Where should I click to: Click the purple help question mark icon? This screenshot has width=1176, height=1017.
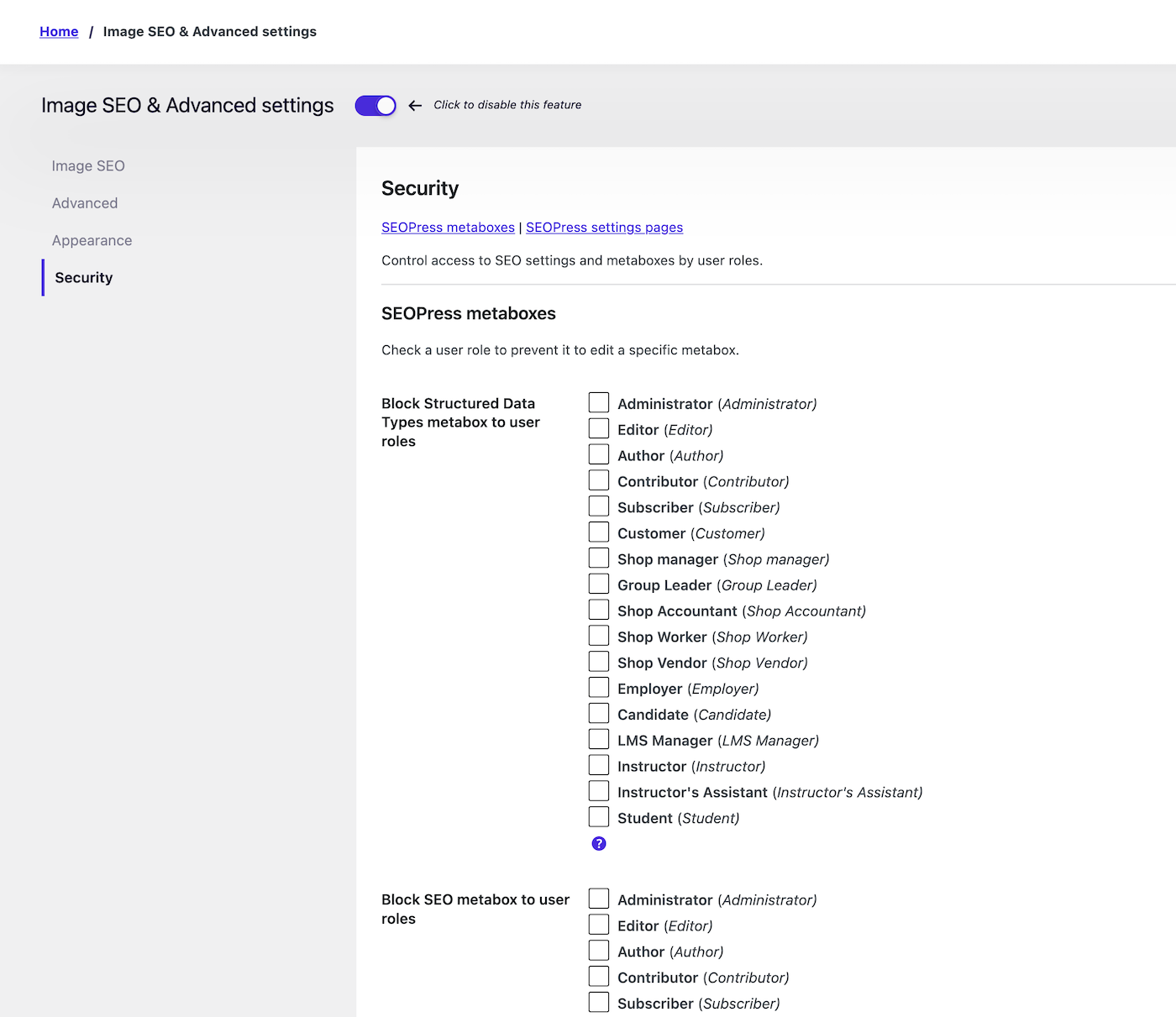coord(599,843)
